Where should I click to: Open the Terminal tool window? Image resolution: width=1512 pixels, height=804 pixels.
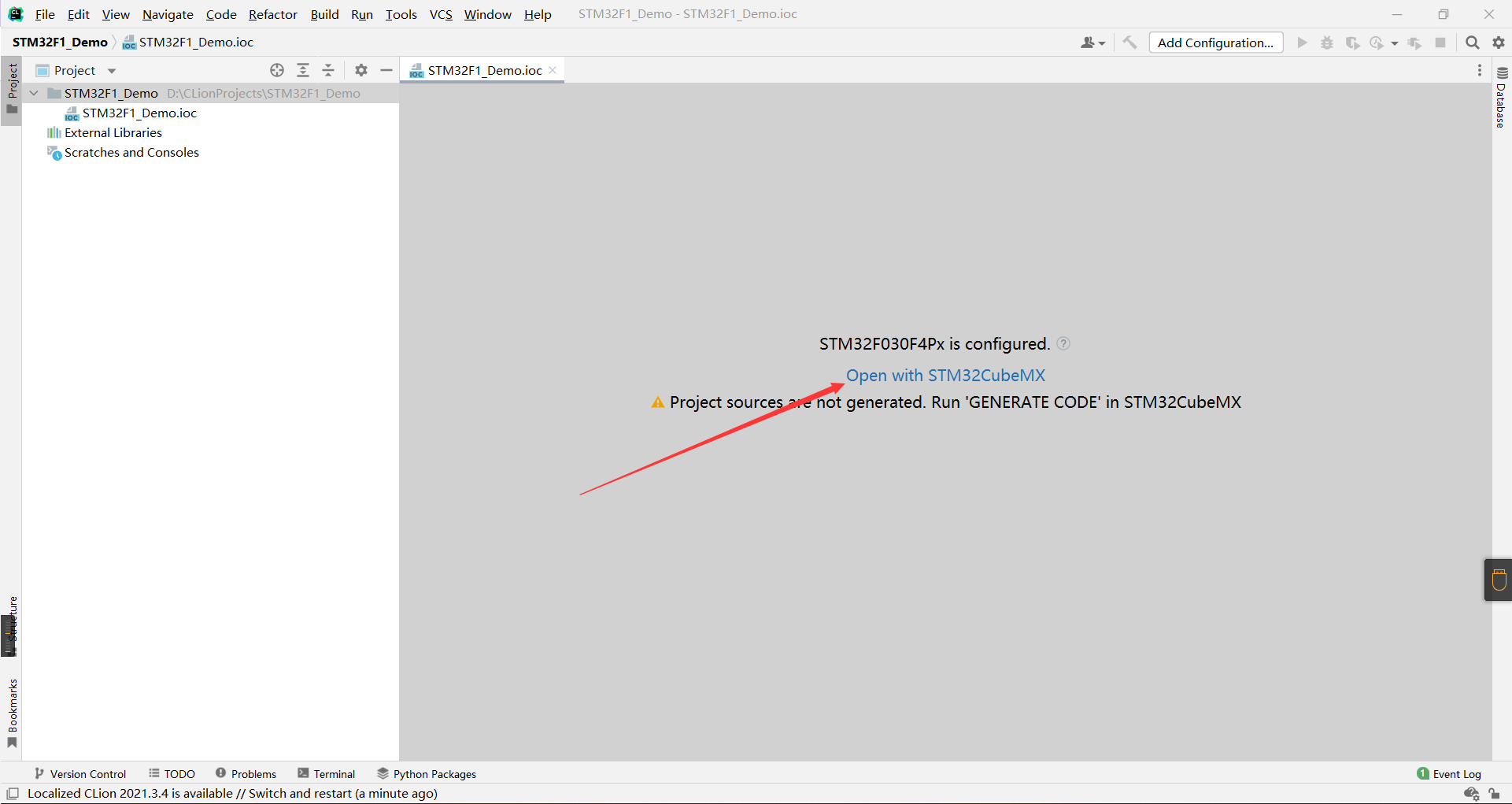coord(327,774)
